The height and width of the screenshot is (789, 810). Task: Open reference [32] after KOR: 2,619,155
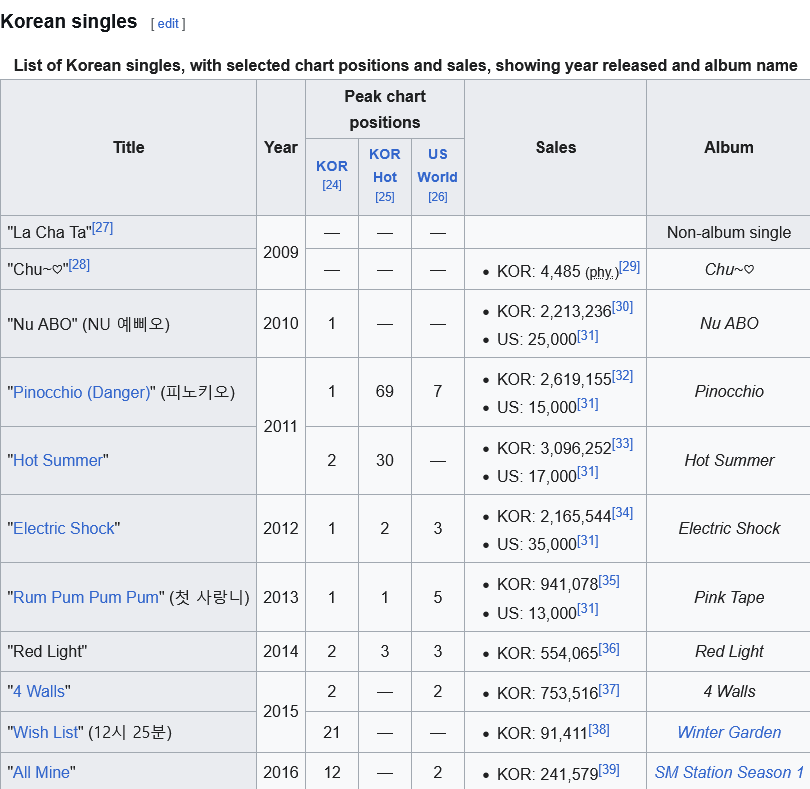622,376
